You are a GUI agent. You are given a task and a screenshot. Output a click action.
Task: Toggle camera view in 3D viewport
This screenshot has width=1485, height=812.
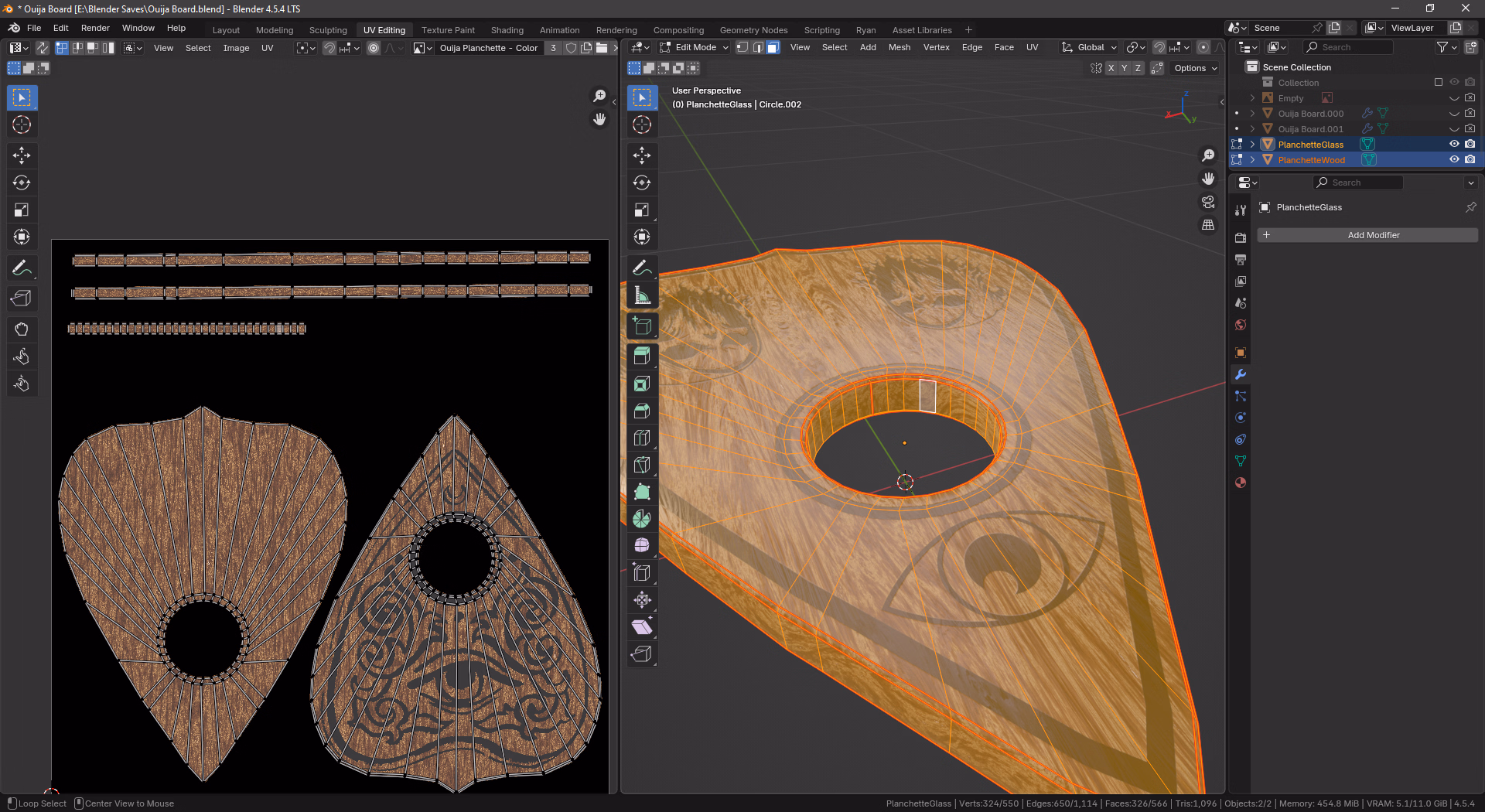(x=1207, y=202)
